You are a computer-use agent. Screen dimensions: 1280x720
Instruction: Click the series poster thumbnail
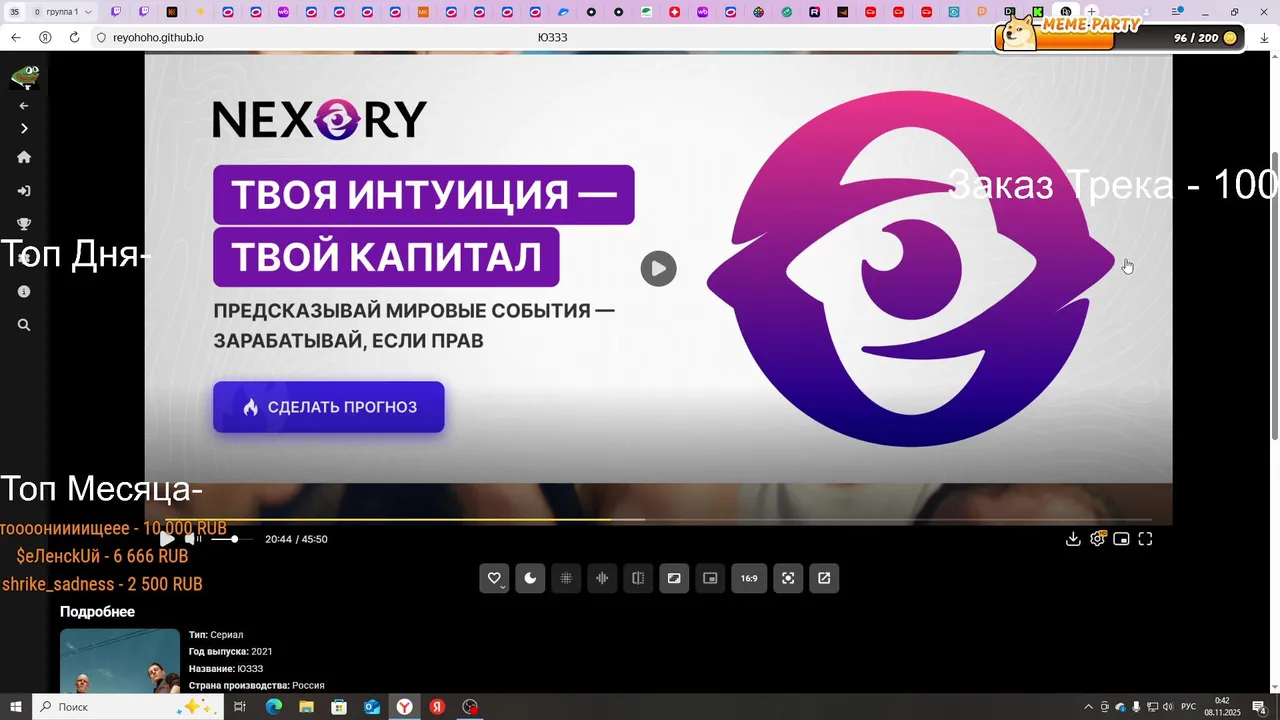[120, 661]
